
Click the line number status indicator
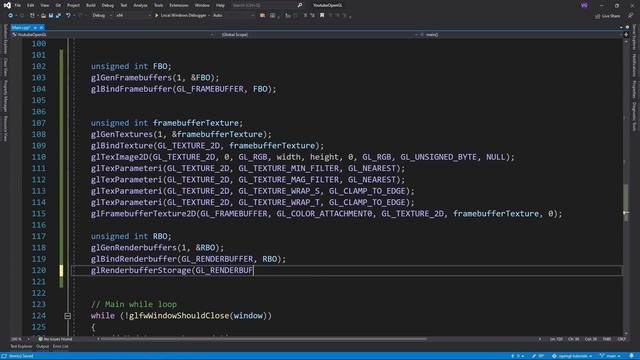[x=556, y=339]
